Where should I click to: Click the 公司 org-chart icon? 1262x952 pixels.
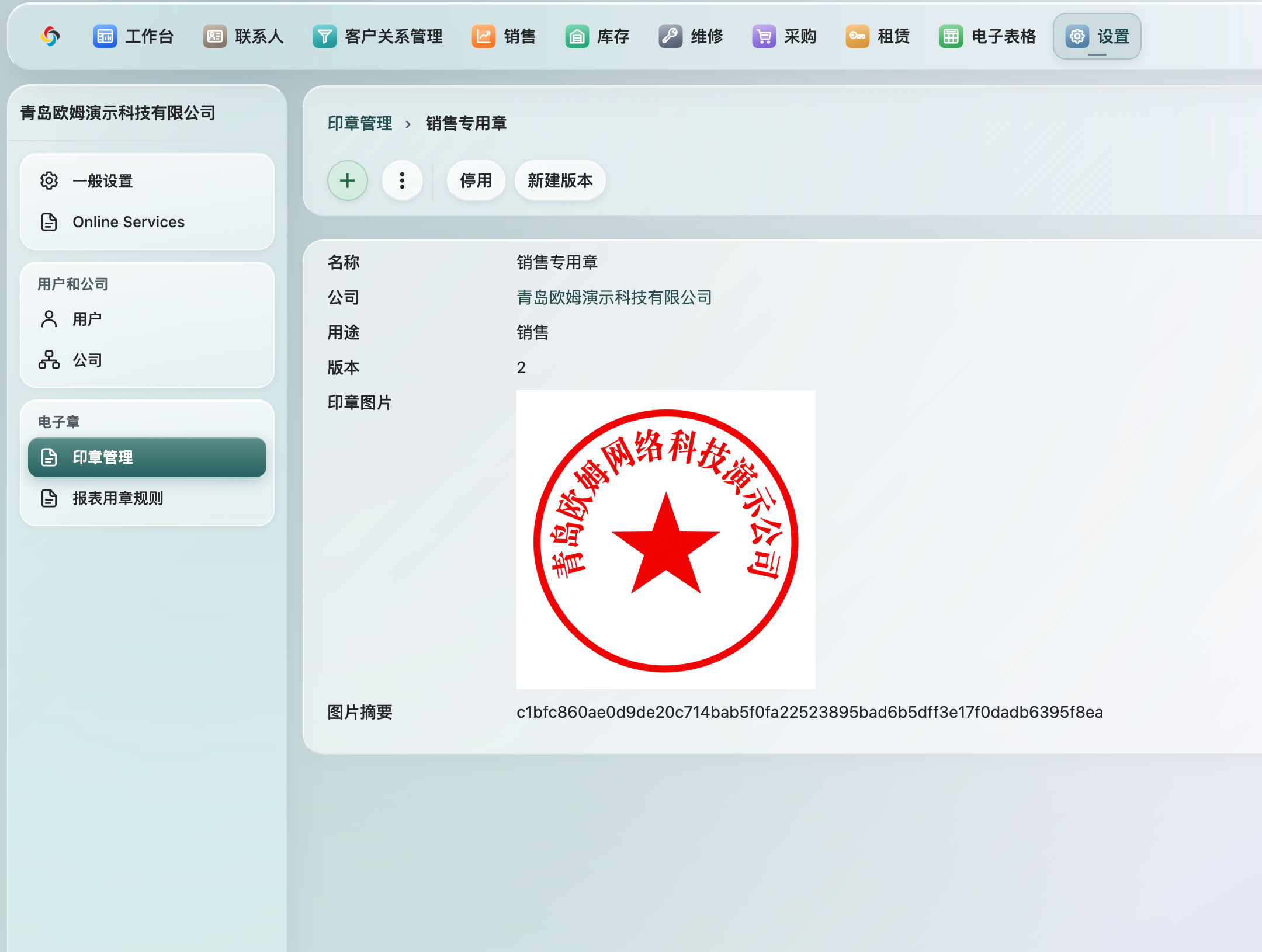point(49,360)
